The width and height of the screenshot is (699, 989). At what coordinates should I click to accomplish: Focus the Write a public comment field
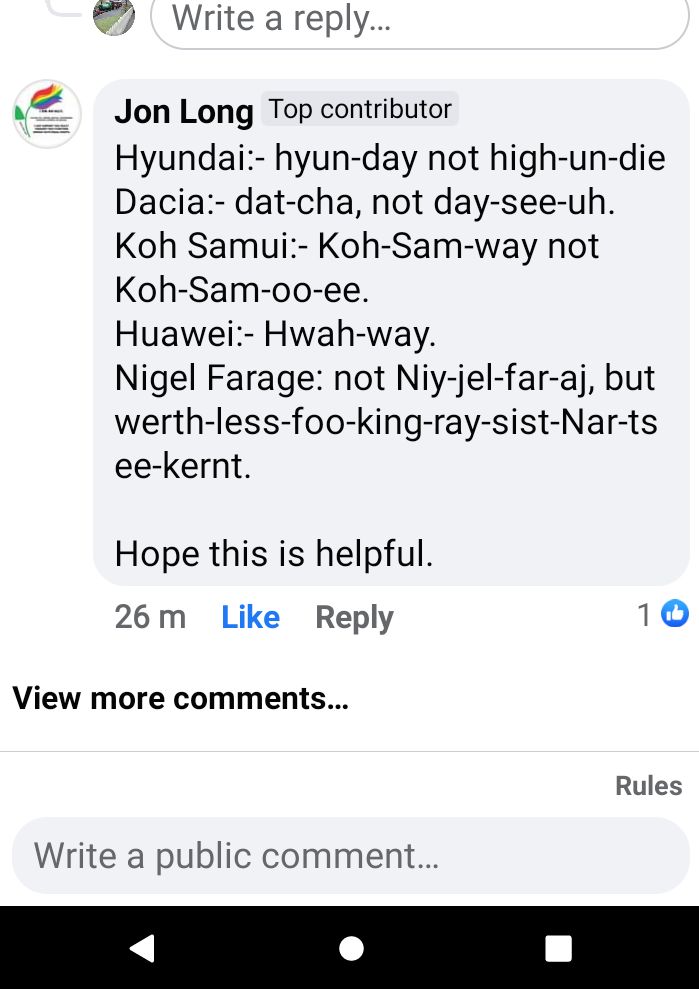coord(350,856)
